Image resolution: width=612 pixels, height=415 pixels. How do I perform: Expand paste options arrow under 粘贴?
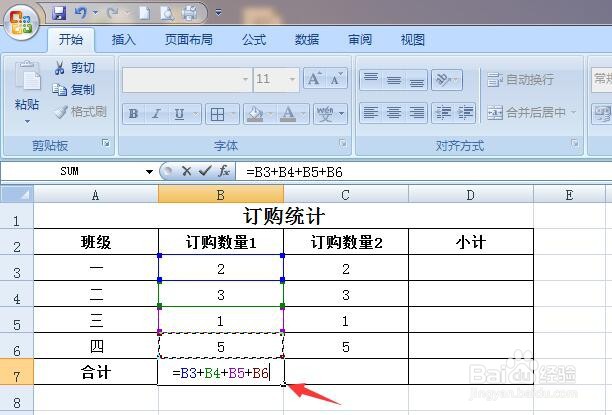[x=27, y=121]
